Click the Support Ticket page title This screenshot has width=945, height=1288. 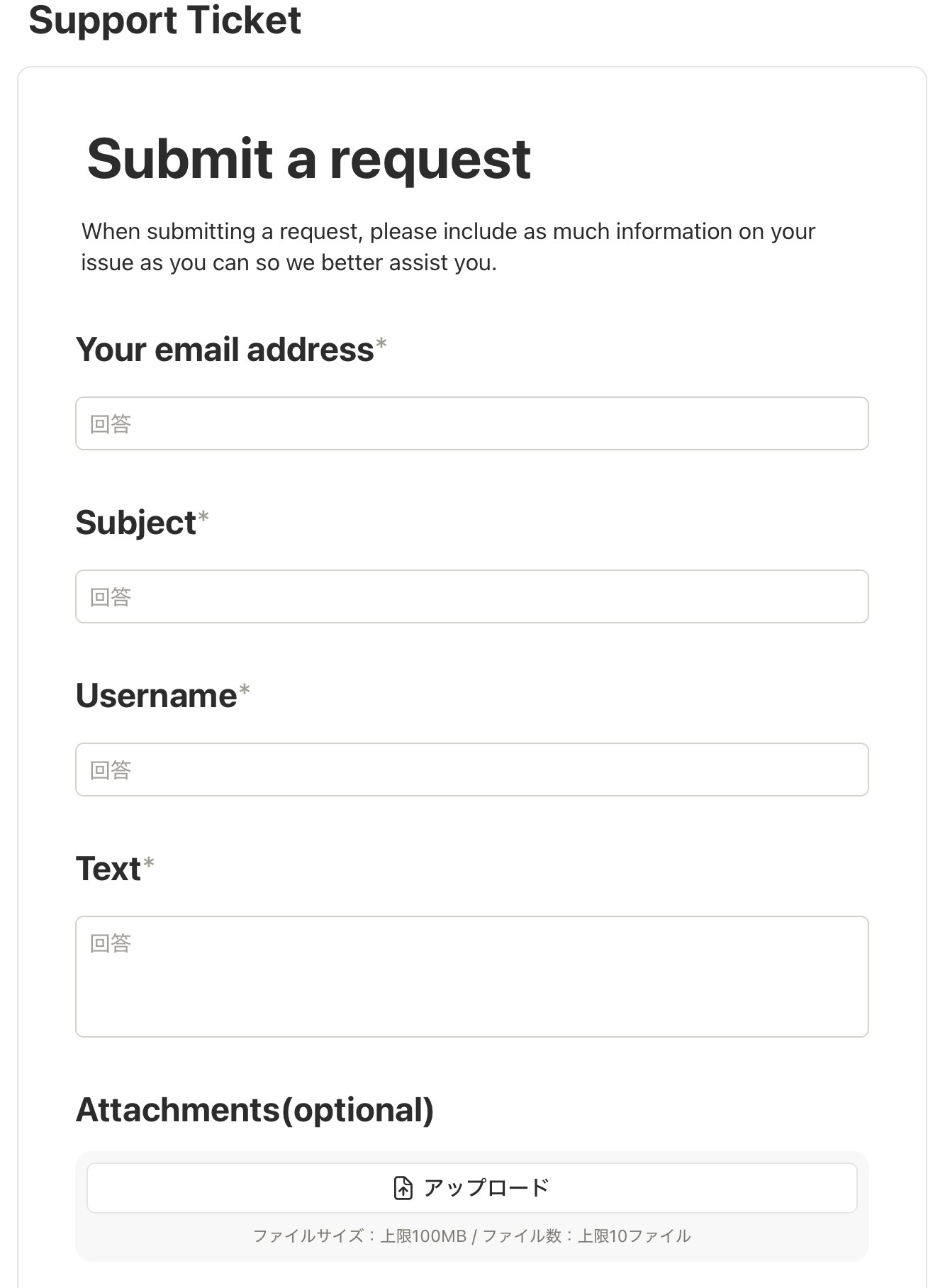point(164,20)
